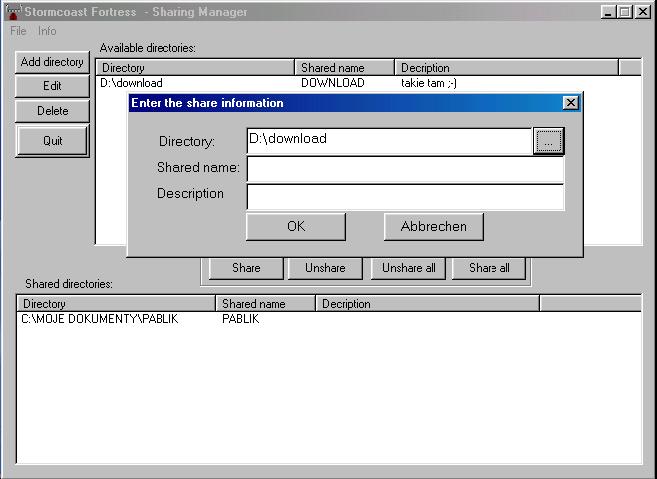657x479 pixels.
Task: Click the Stormcoast Fortress title bar icon
Action: pyautogui.click(x=14, y=12)
